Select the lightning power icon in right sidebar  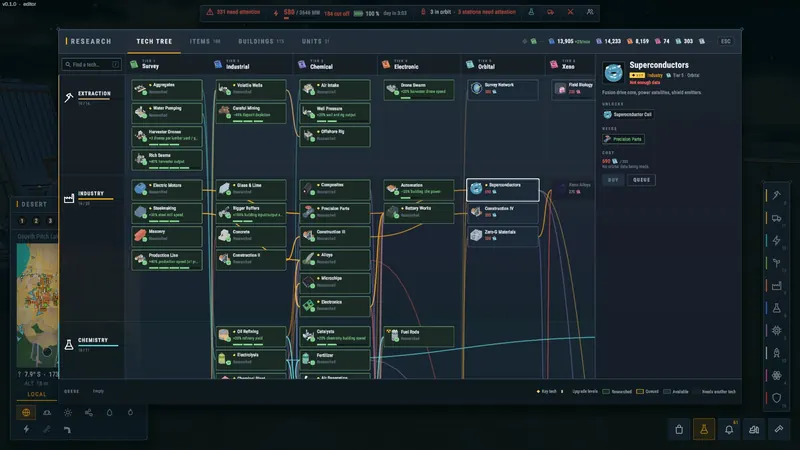tap(777, 240)
